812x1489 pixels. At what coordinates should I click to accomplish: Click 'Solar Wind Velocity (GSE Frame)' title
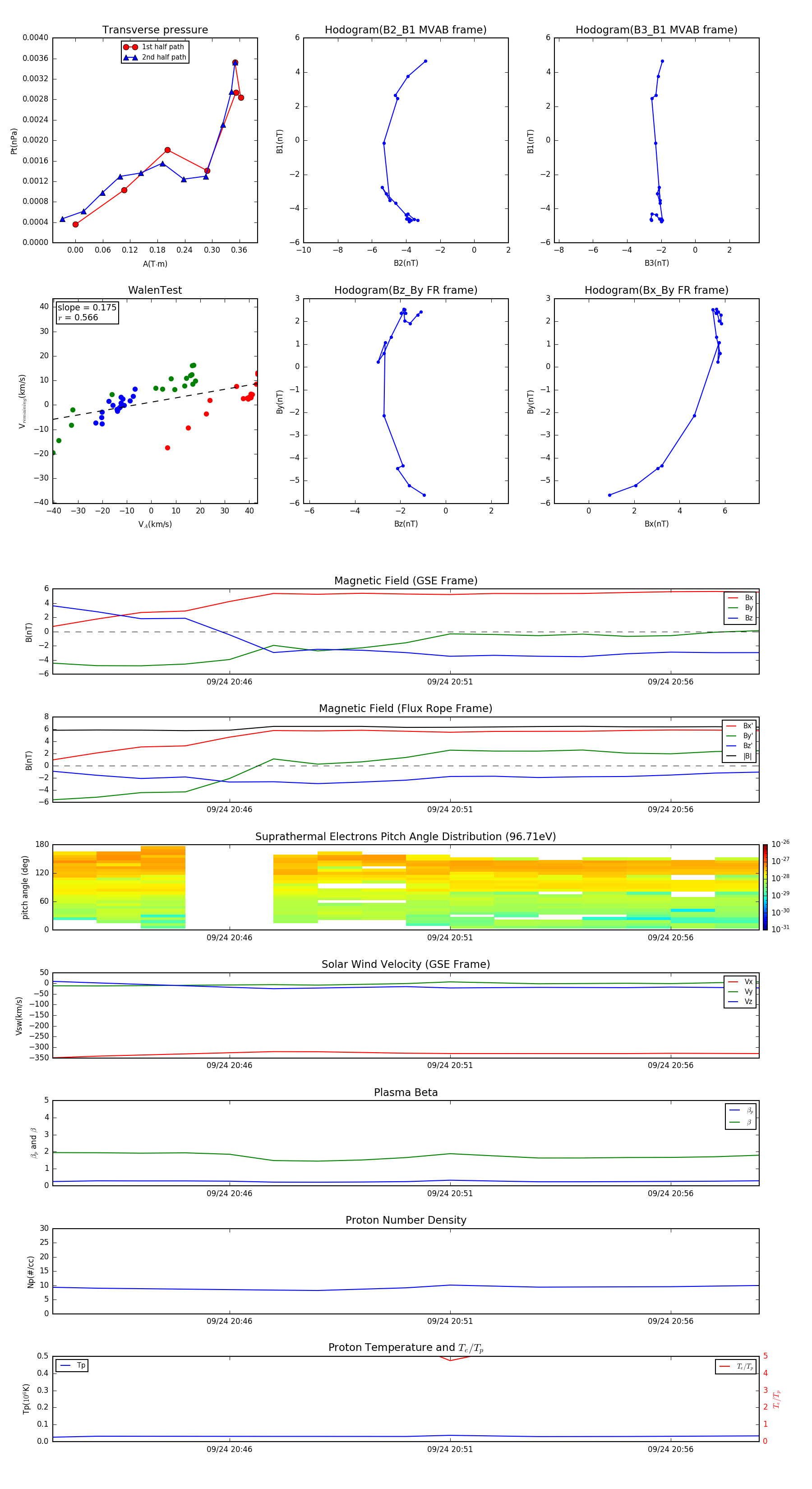[x=406, y=964]
